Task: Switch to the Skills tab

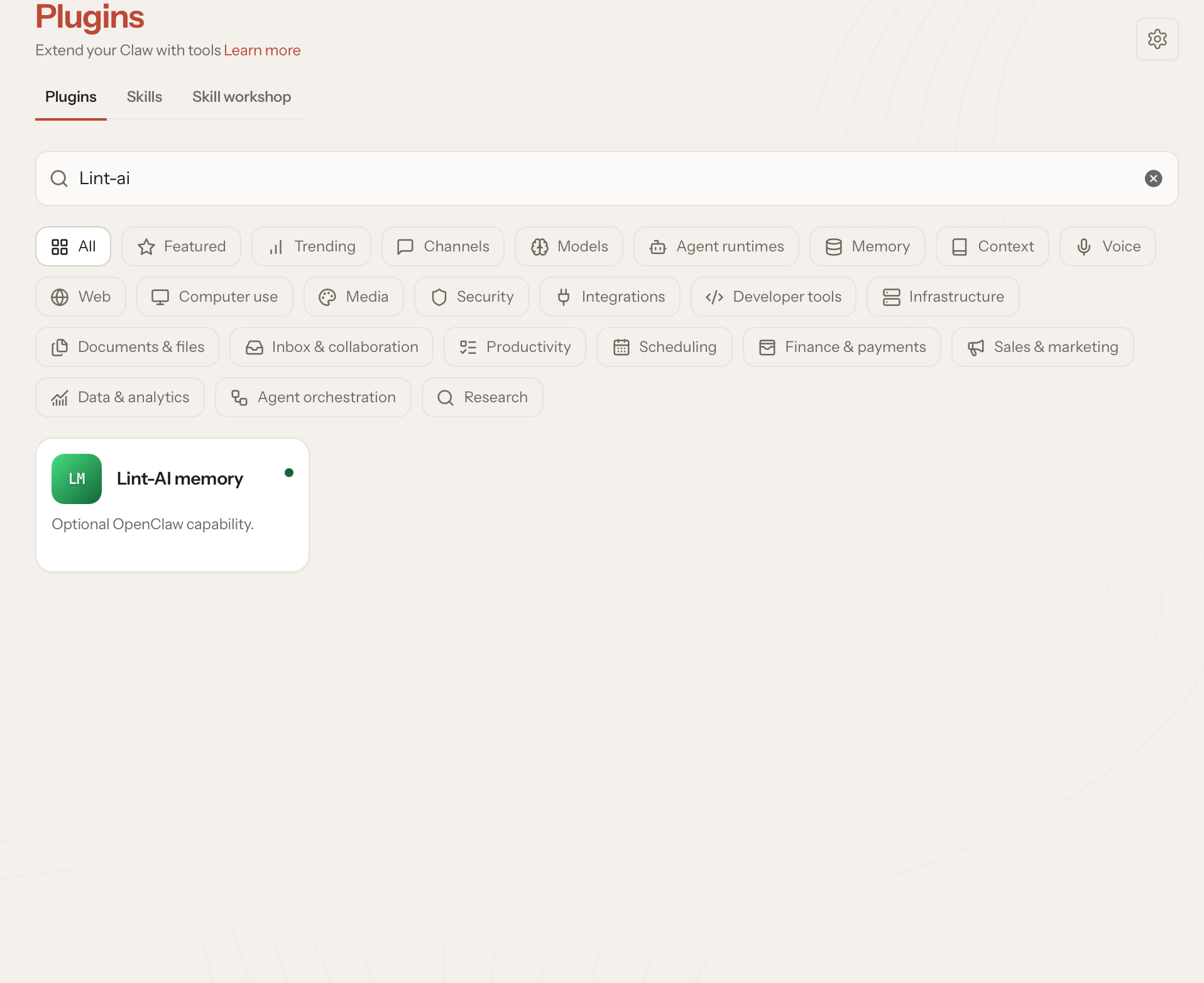Action: pyautogui.click(x=145, y=97)
